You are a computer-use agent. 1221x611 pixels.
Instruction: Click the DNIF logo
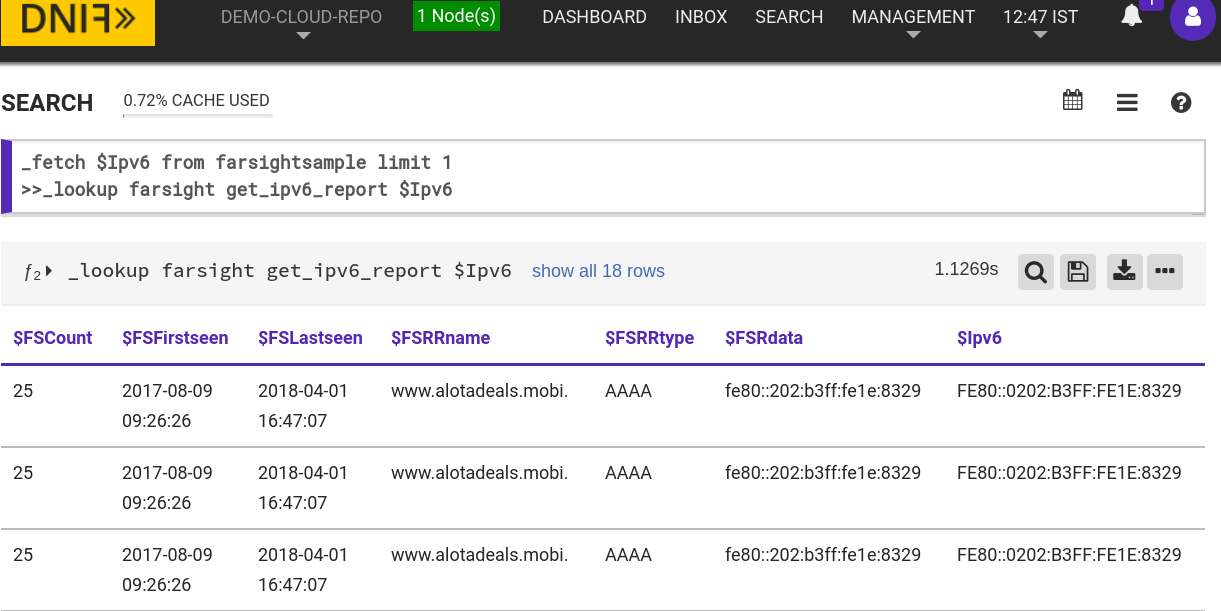tap(77, 22)
